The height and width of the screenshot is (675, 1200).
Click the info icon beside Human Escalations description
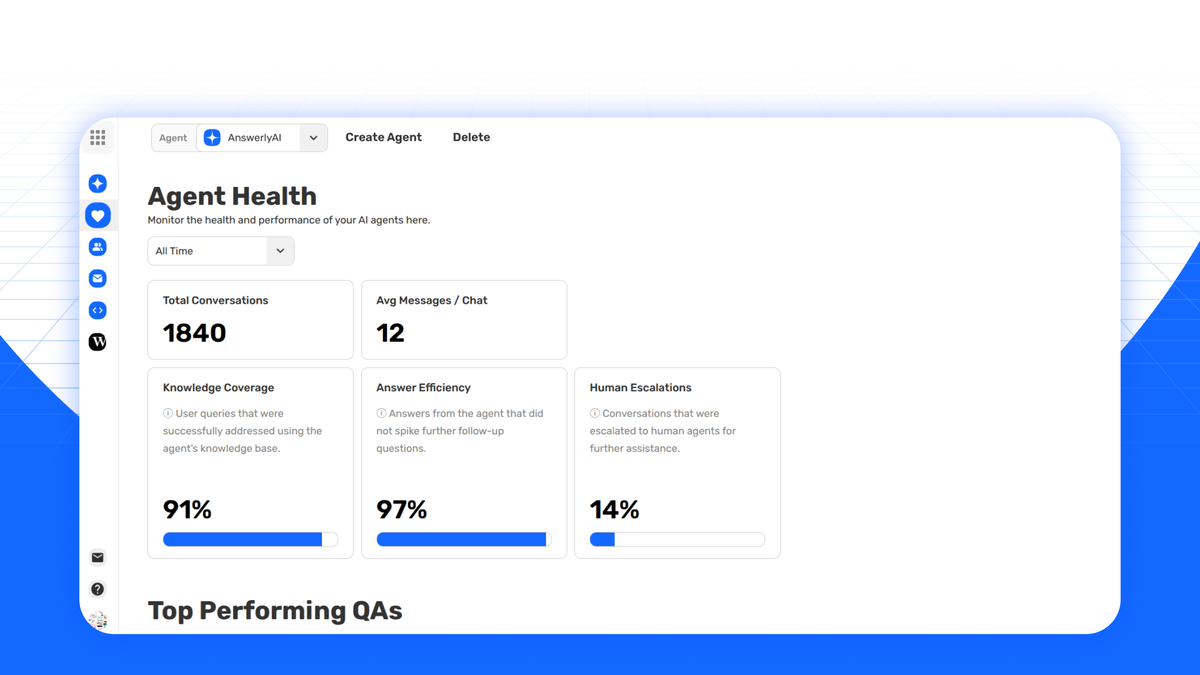click(x=595, y=413)
